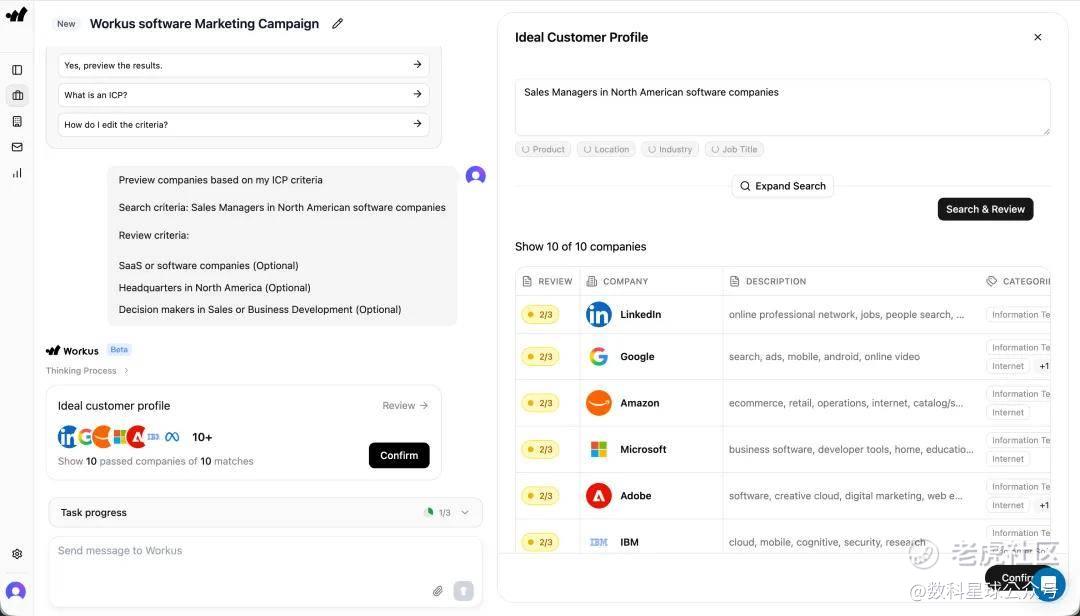1080x616 pixels.
Task: Toggle the Product filter chip
Action: 543,149
